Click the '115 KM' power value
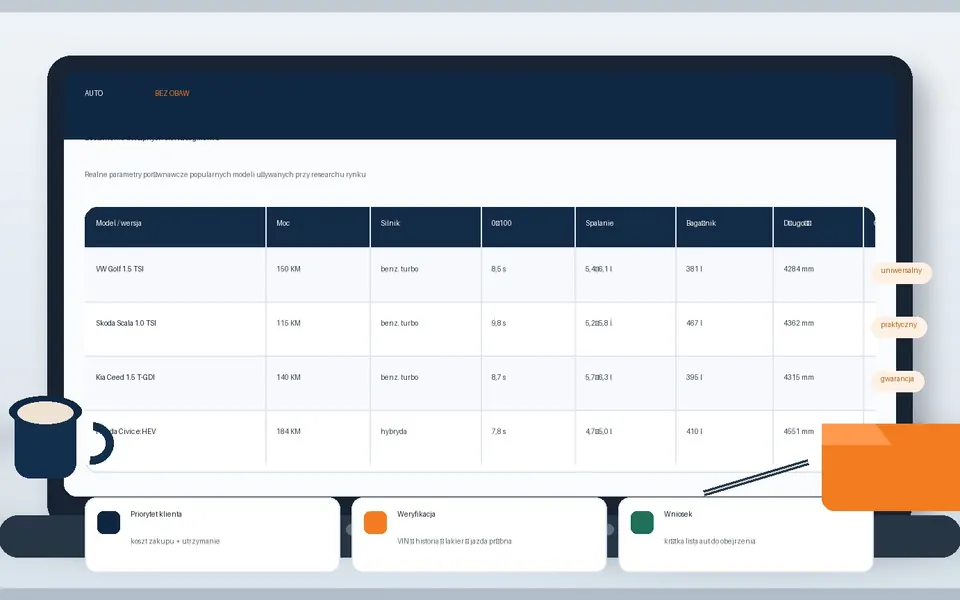Viewport: 960px width, 600px height. (288, 323)
